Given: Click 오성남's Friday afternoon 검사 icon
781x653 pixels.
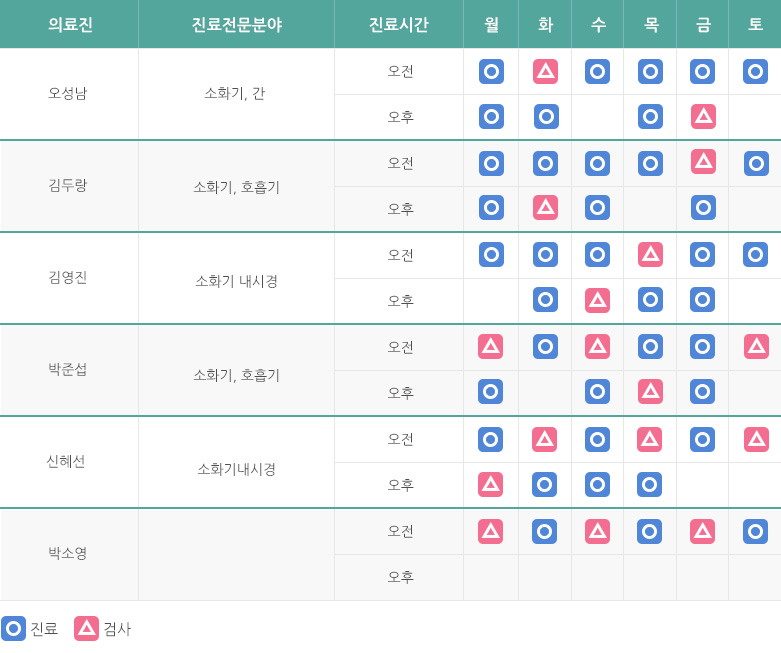Looking at the screenshot, I should (x=703, y=117).
